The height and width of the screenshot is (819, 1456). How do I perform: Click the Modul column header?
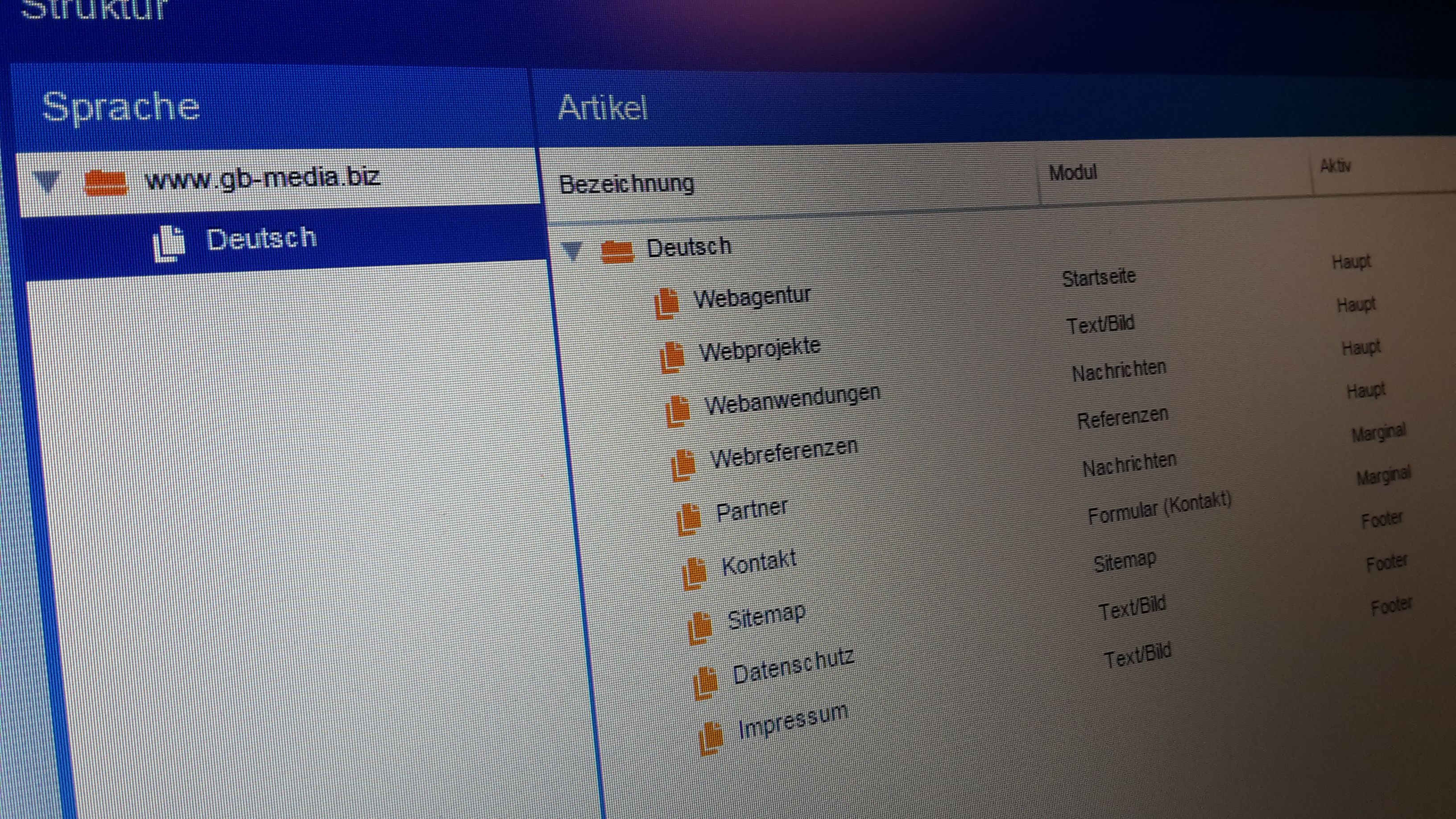[1072, 172]
